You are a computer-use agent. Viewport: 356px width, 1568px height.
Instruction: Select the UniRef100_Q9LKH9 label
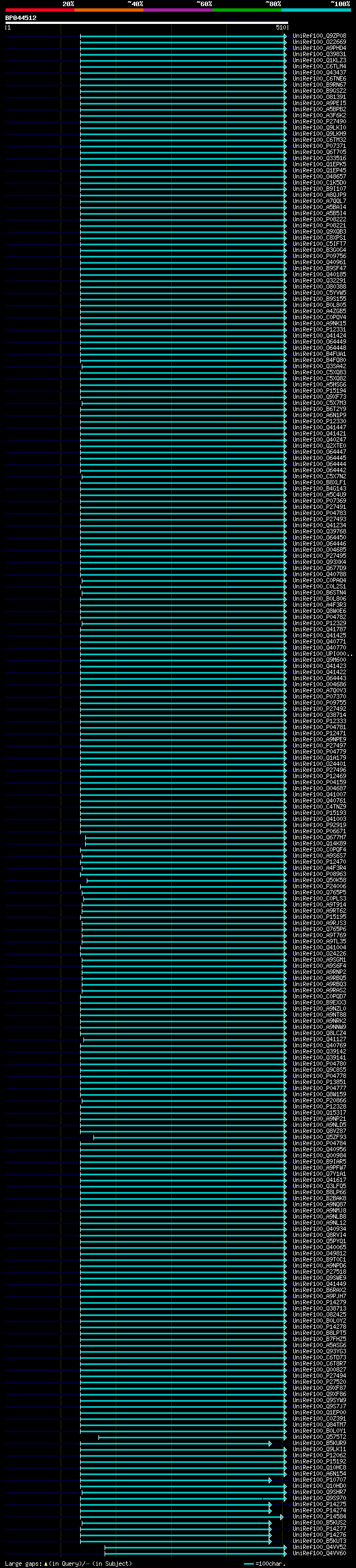[319, 134]
